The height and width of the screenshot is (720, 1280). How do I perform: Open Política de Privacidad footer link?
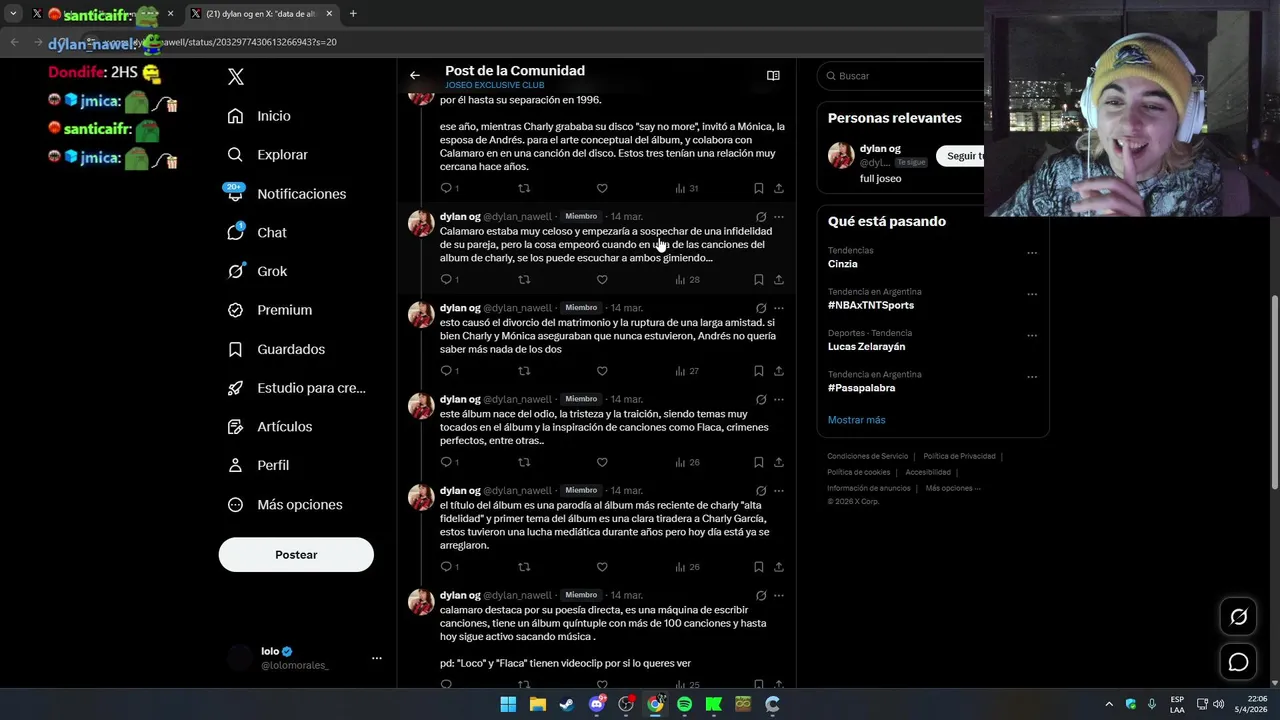[x=959, y=456]
